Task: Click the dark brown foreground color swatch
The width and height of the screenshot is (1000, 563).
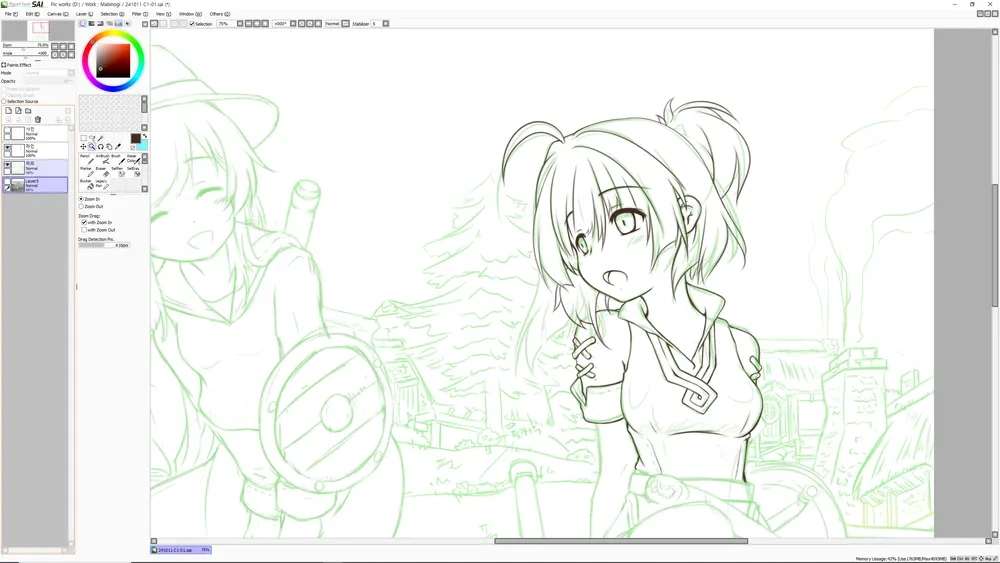Action: point(135,138)
